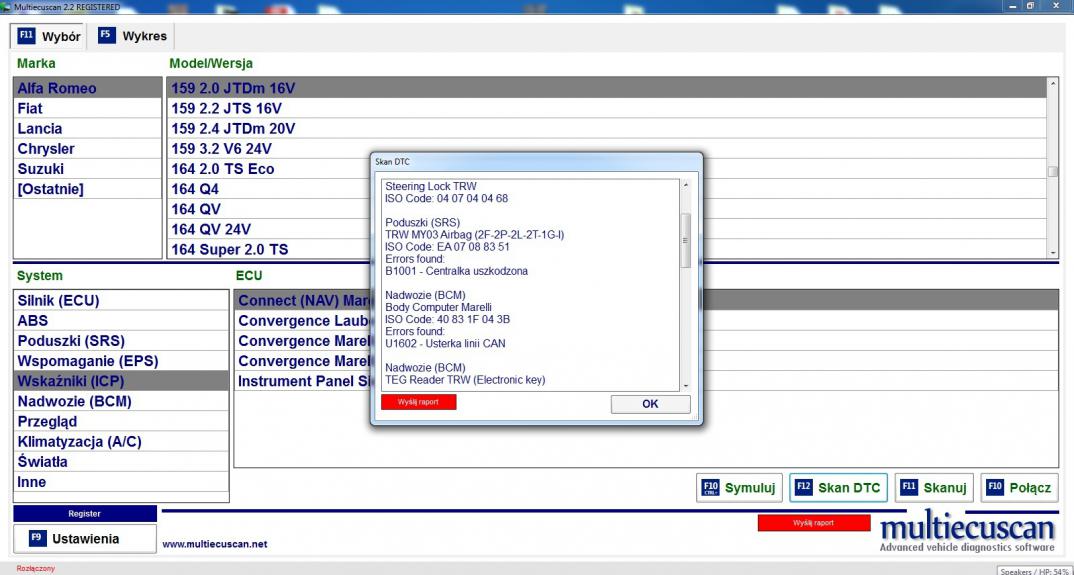Click U1602 - Usterka linii CAN error line
The width and height of the screenshot is (1074, 575).
445,343
